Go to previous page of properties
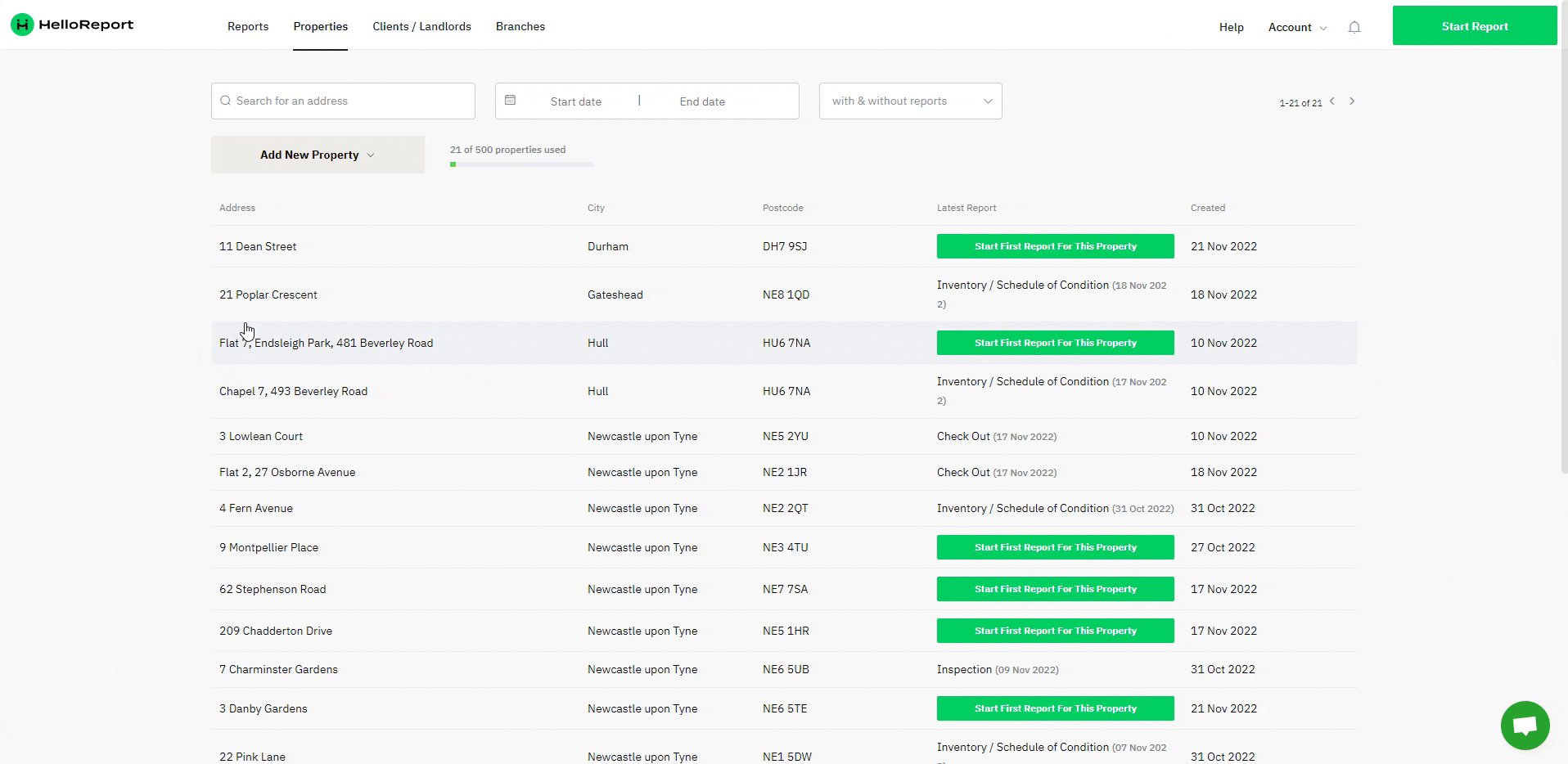This screenshot has height=764, width=1568. [1332, 101]
